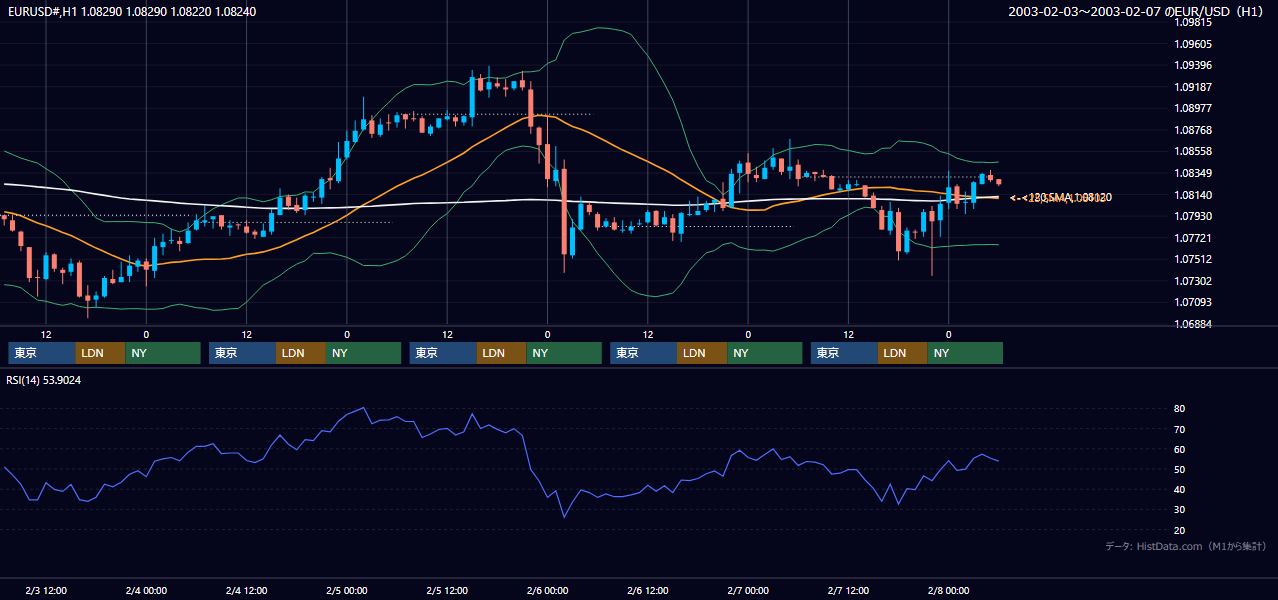Click the RSI scale value 80
This screenshot has height=600, width=1278.
[1179, 409]
